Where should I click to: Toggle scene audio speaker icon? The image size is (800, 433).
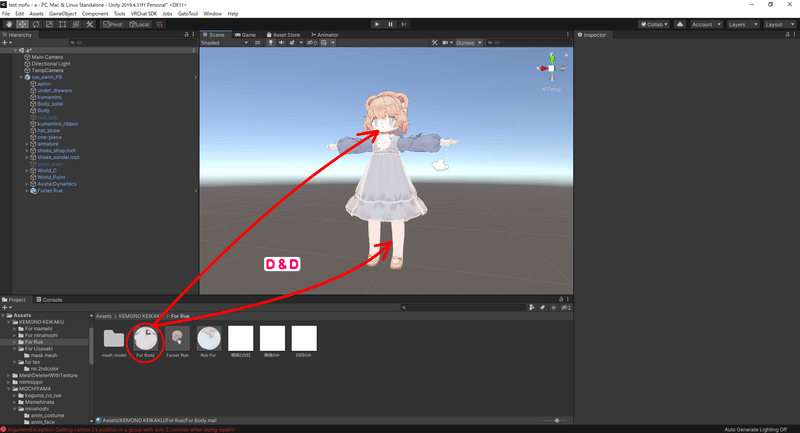[x=281, y=43]
